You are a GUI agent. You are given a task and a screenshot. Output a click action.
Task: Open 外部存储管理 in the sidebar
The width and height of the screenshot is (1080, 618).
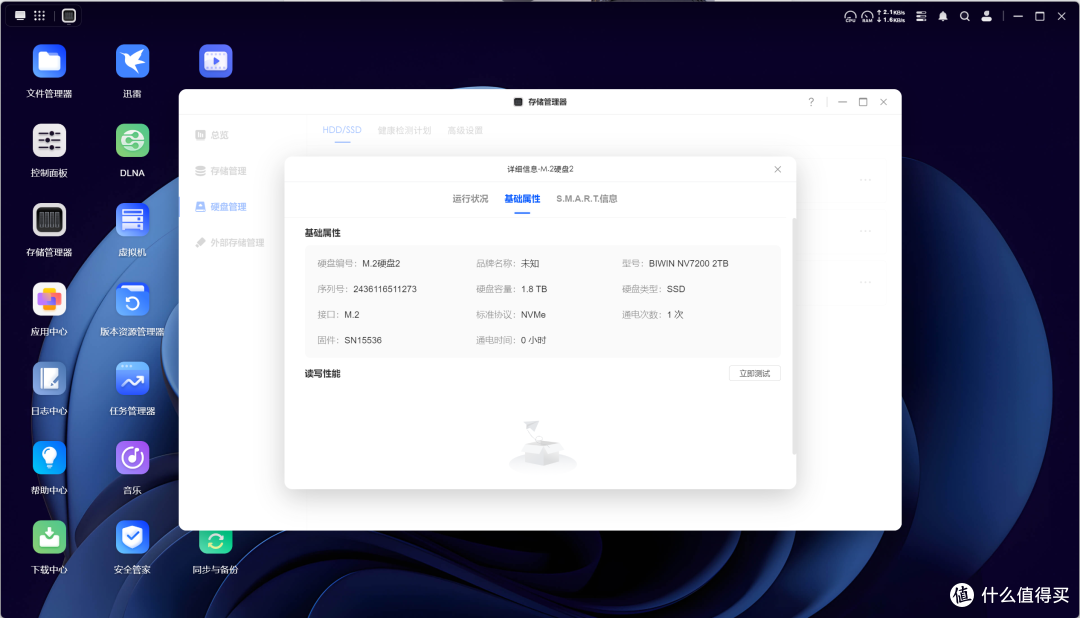point(230,243)
